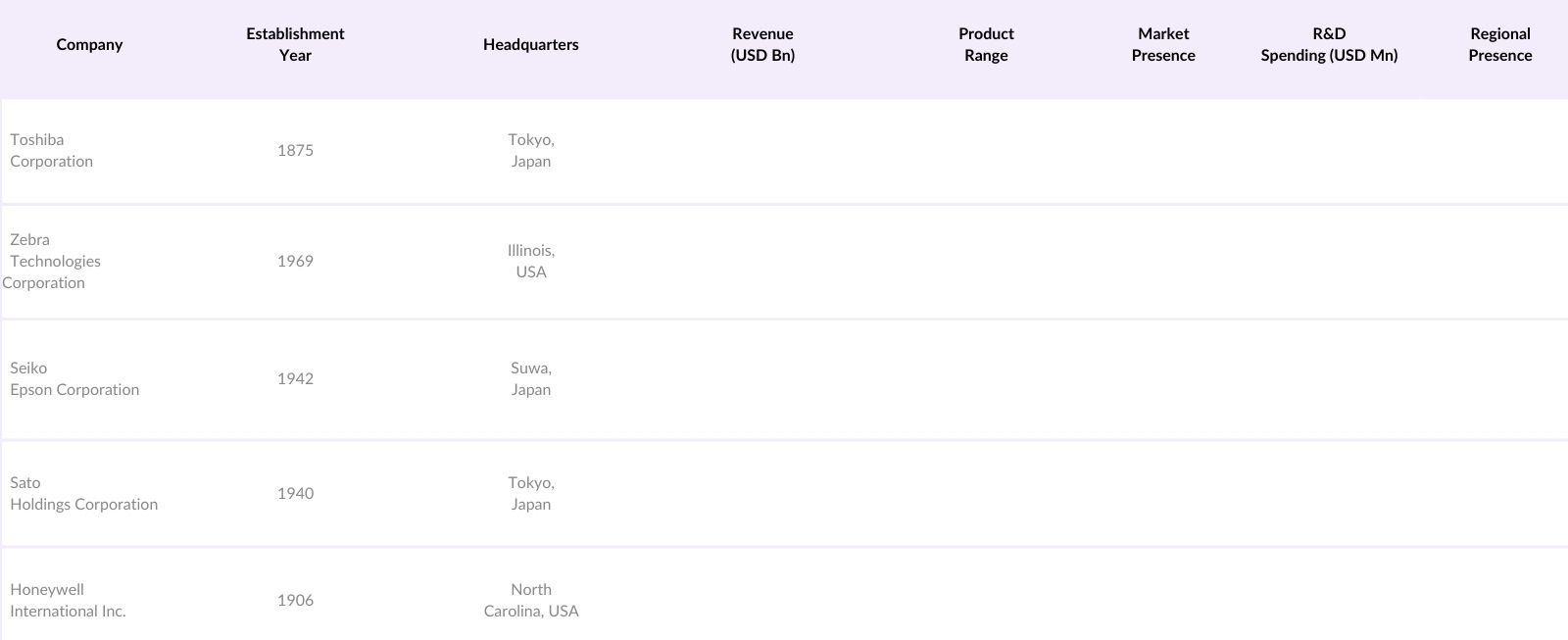Select the Market Presence column header
The width and height of the screenshot is (1568, 640).
(1163, 45)
